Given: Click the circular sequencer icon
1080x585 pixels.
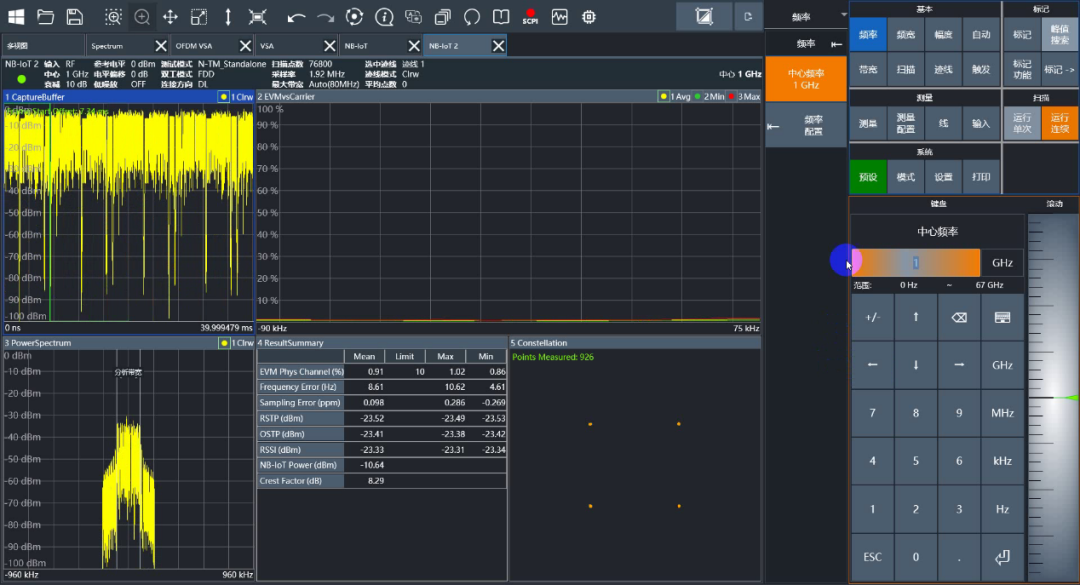Looking at the screenshot, I should 354,17.
